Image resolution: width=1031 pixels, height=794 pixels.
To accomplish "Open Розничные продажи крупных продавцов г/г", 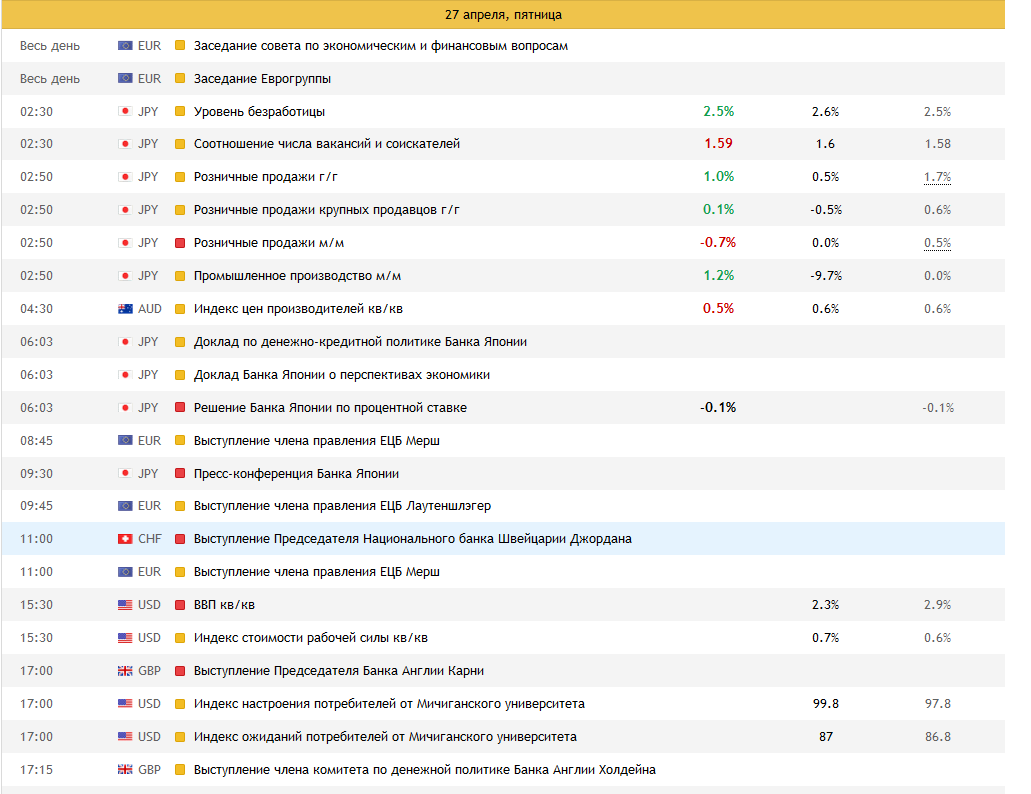I will pos(326,210).
